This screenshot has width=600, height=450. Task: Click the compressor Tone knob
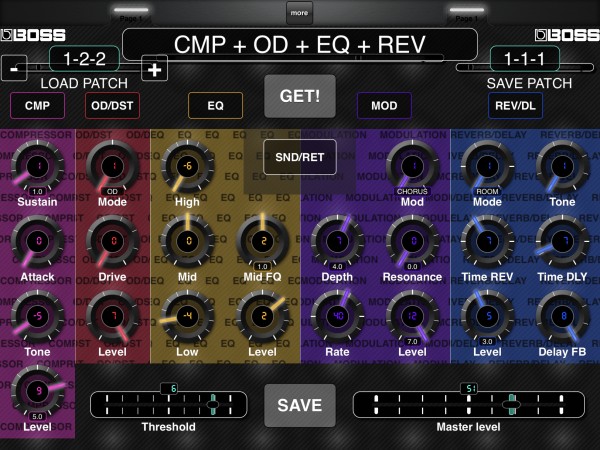pyautogui.click(x=37, y=316)
